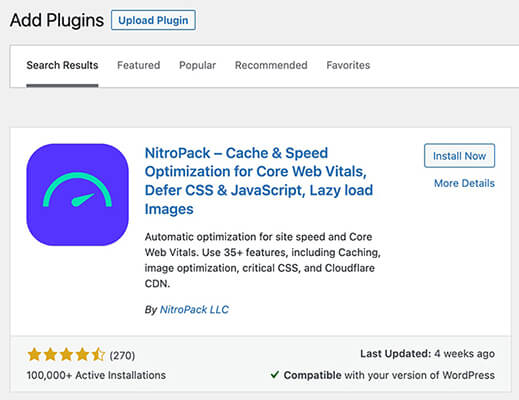Click the star rating for NitroPack

[x=66, y=354]
